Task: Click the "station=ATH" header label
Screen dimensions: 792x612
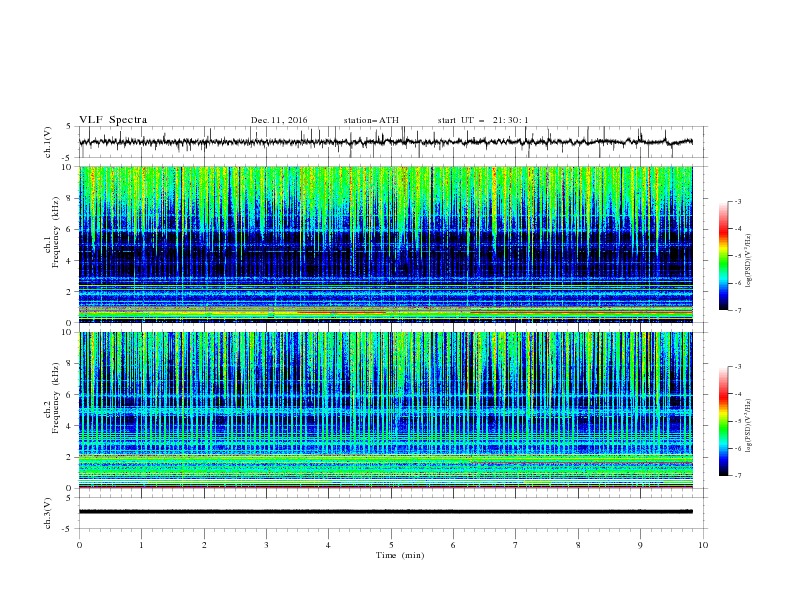Action: 371,120
